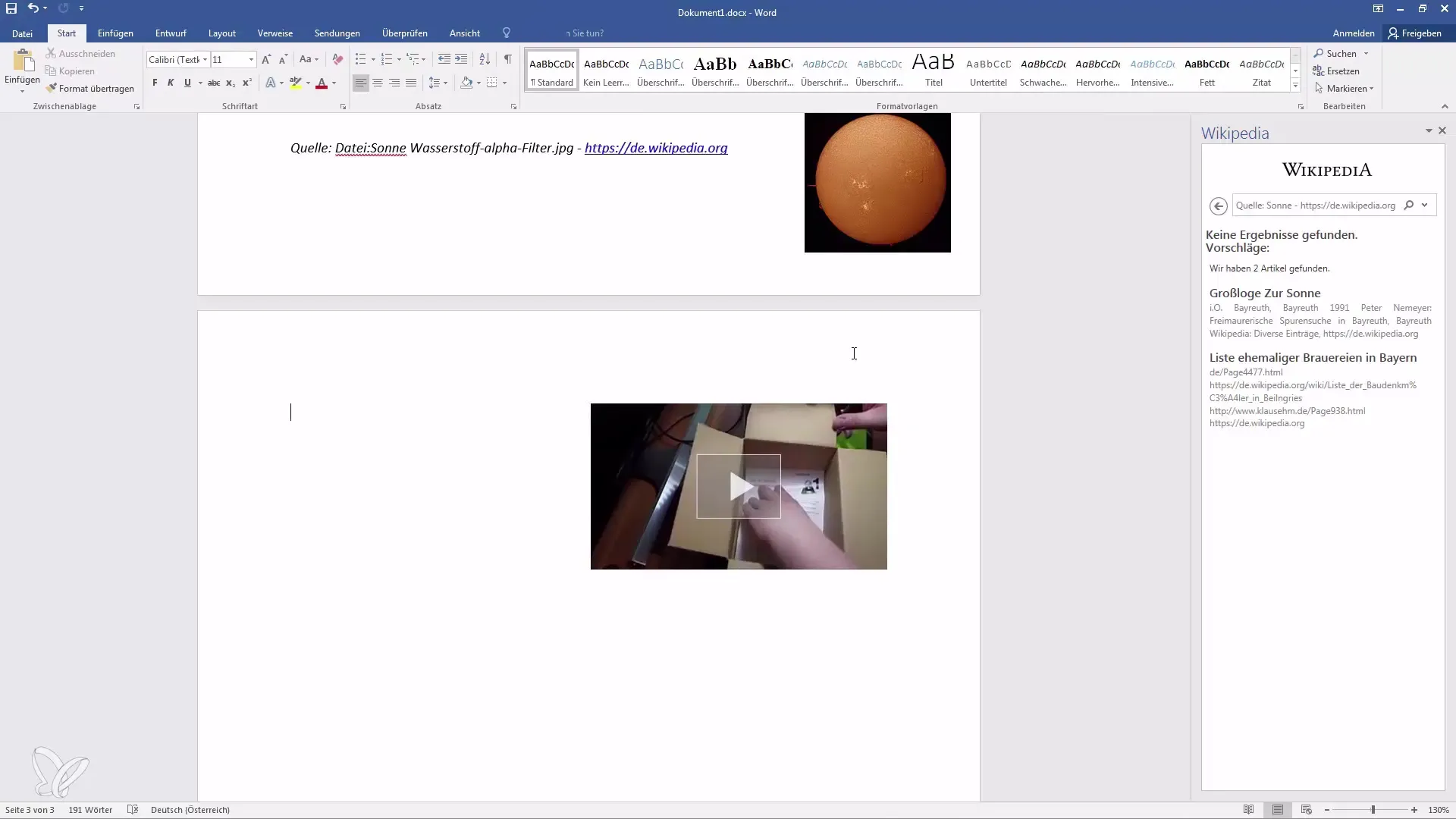Screen dimensions: 1456x819
Task: Click Anmelden to sign in
Action: [x=1354, y=33]
